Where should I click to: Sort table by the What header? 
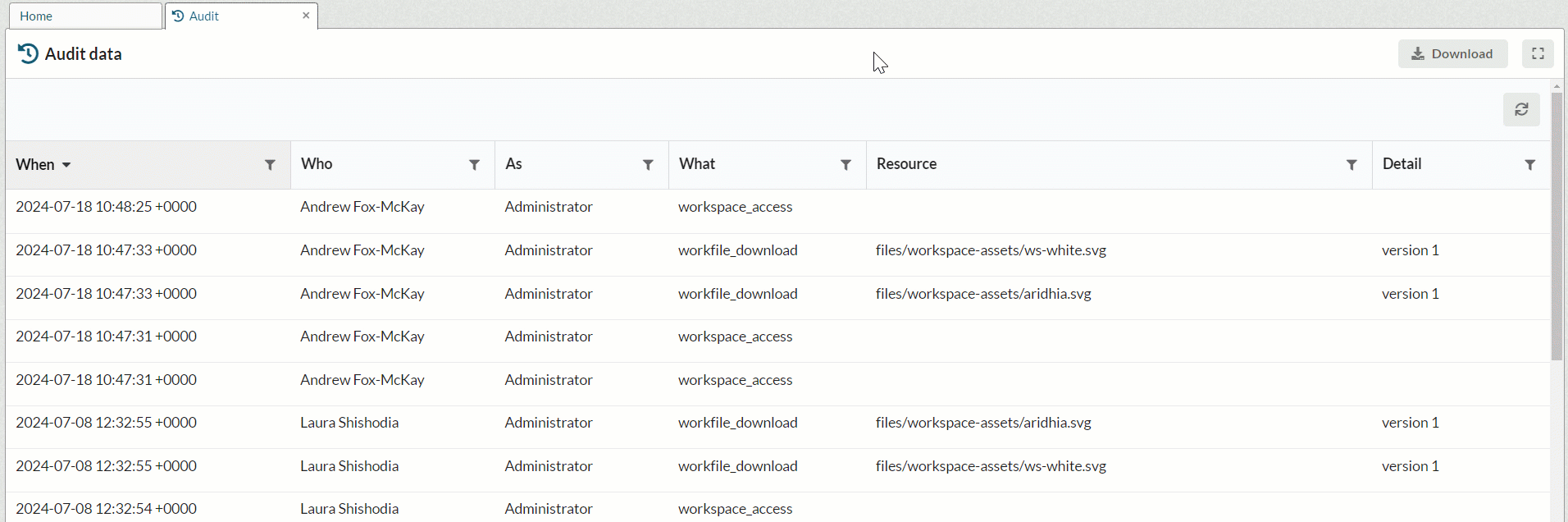tap(697, 164)
